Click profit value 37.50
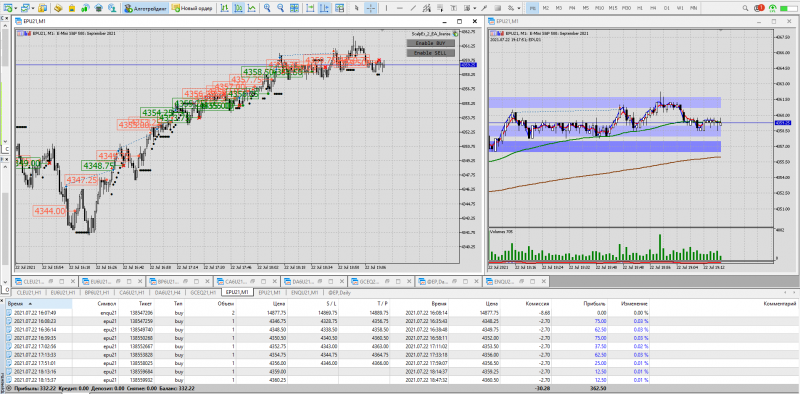Screen dimensions: 800x394 [600, 346]
